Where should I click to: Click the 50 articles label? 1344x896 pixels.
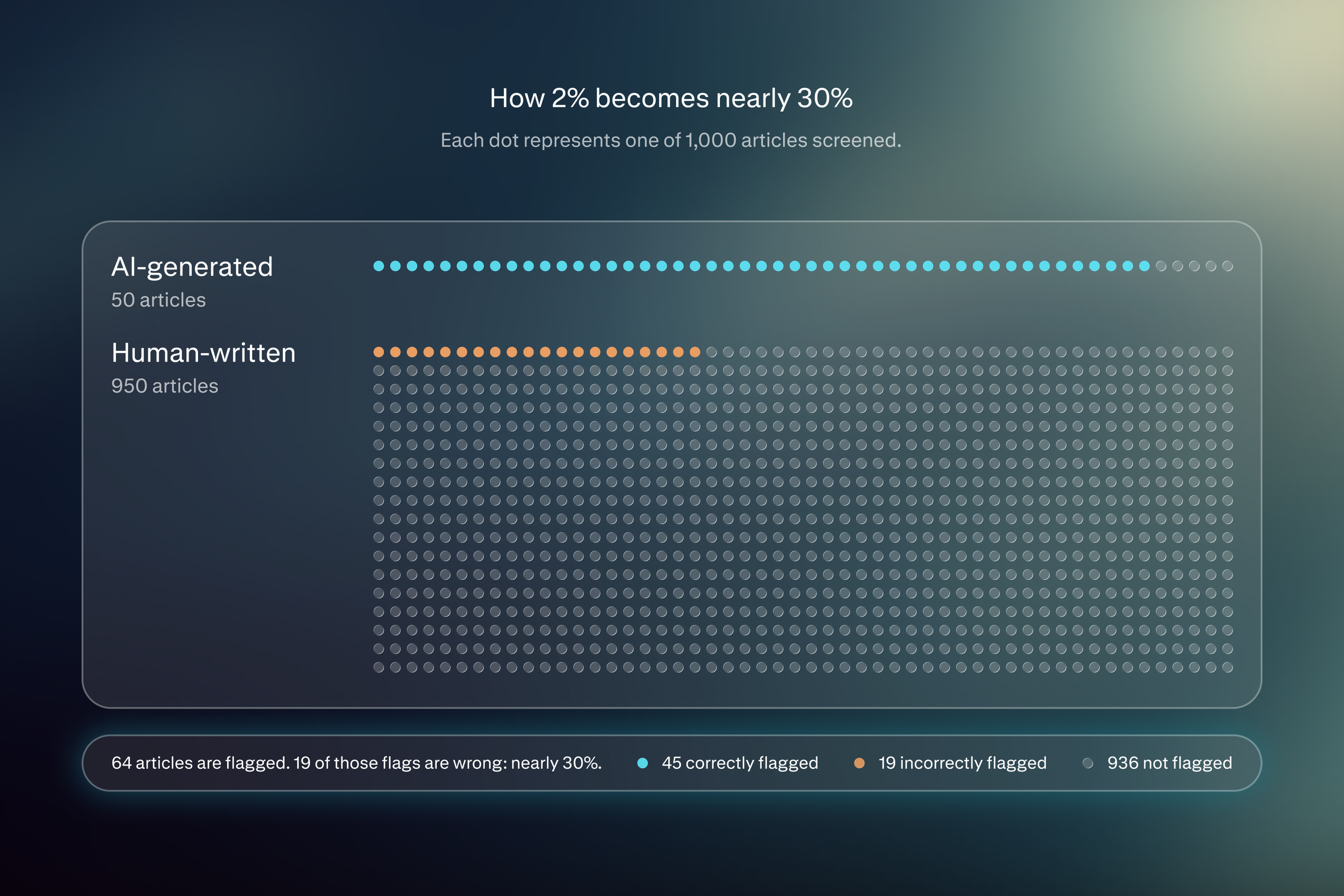[x=158, y=300]
